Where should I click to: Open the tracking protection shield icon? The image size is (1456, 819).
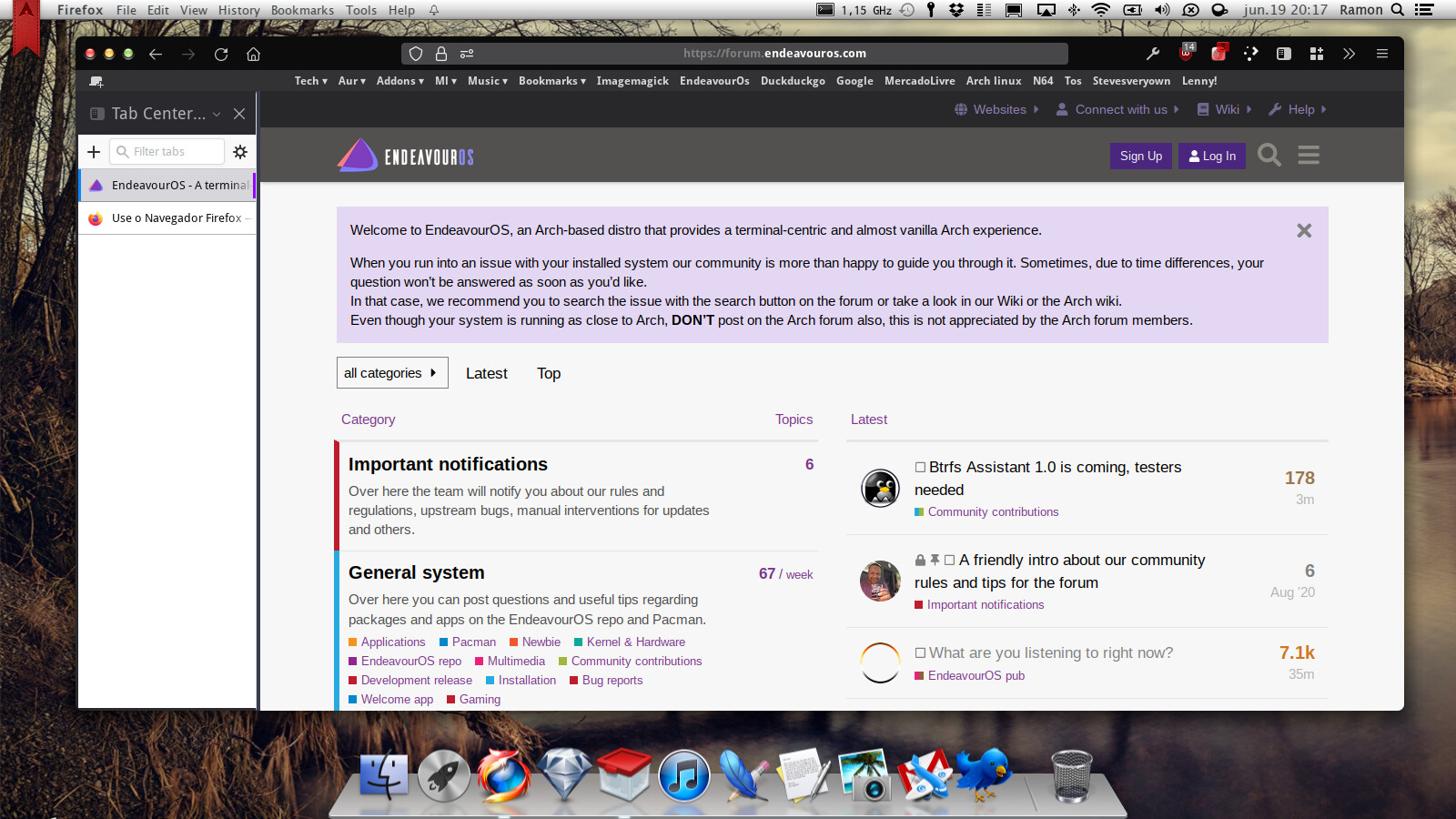pyautogui.click(x=416, y=54)
